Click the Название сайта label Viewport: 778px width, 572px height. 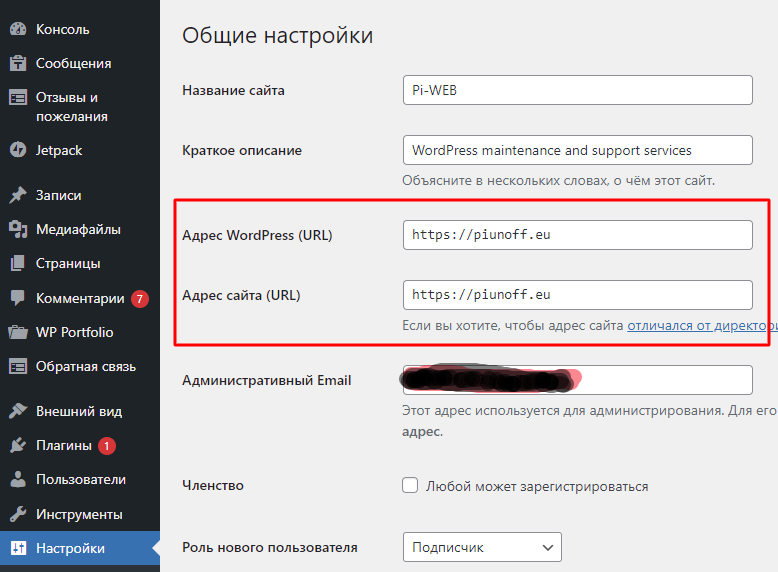pos(233,90)
